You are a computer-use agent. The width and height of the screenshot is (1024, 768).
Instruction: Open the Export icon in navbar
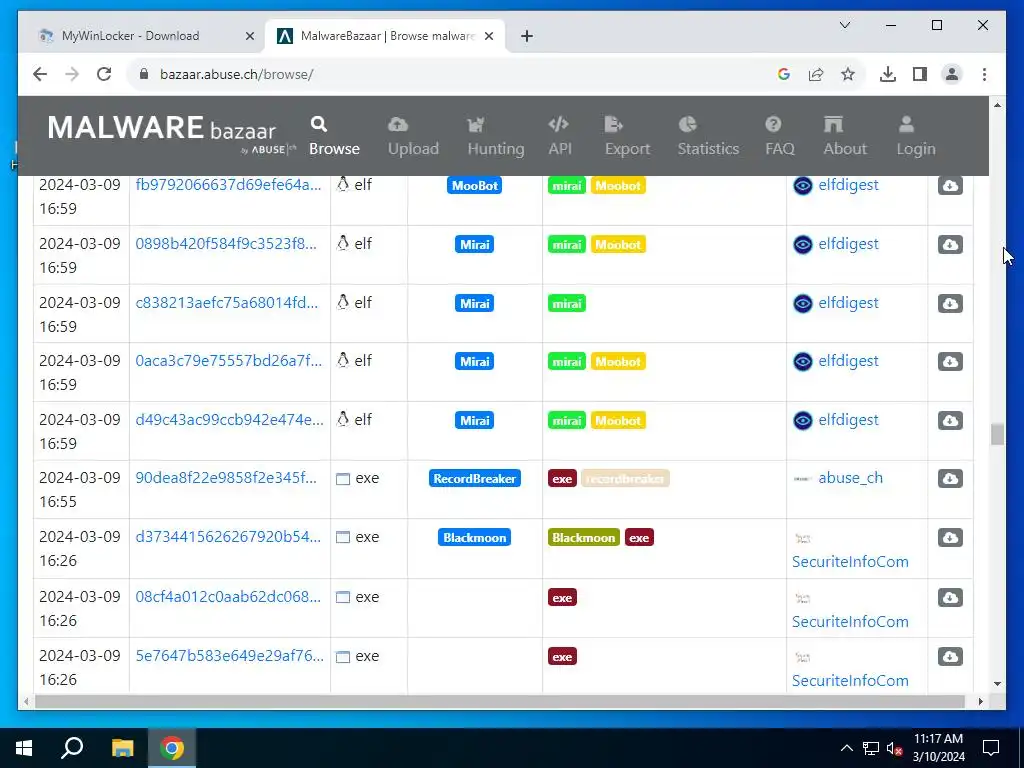614,124
